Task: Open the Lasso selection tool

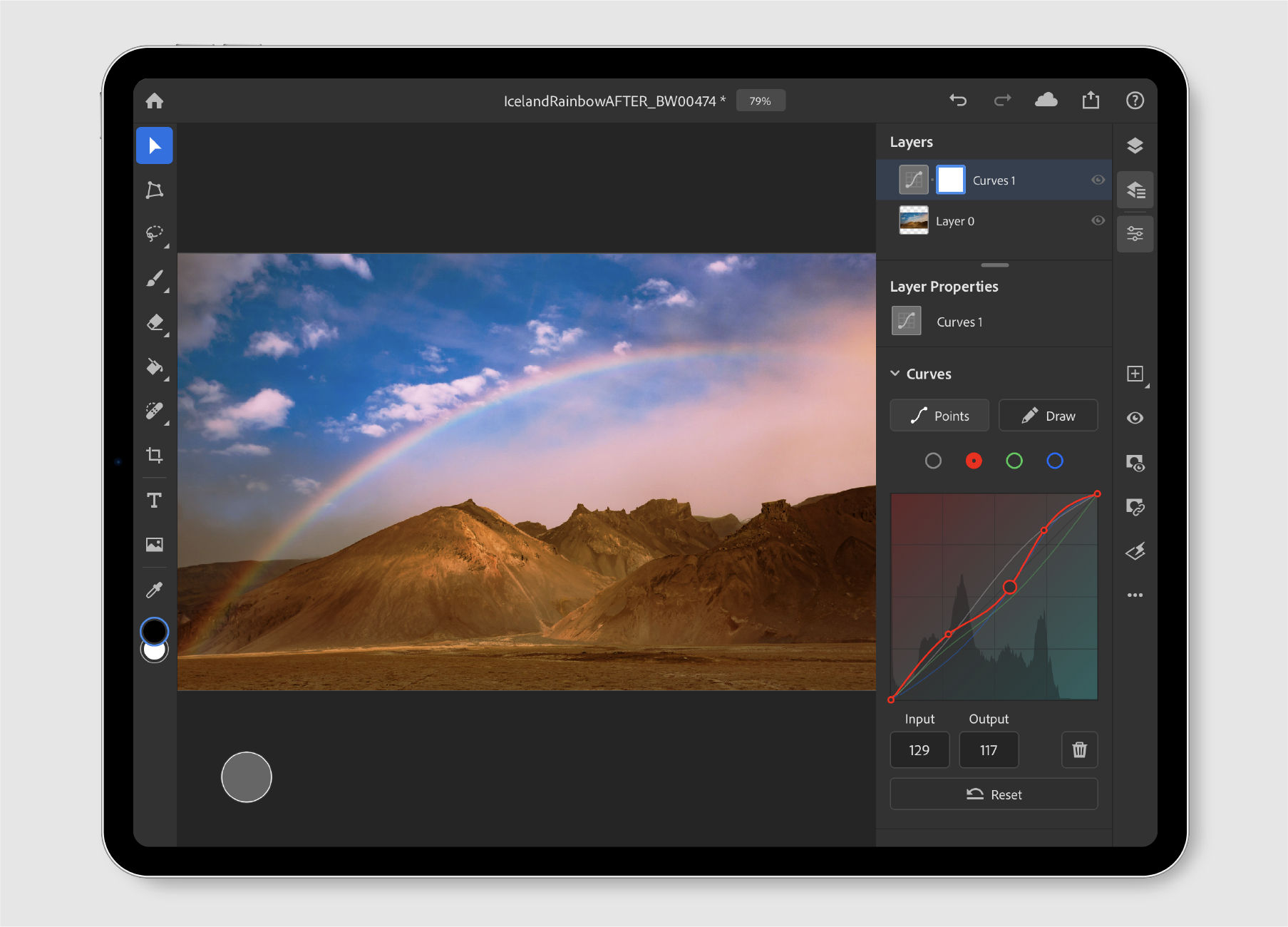Action: click(154, 234)
